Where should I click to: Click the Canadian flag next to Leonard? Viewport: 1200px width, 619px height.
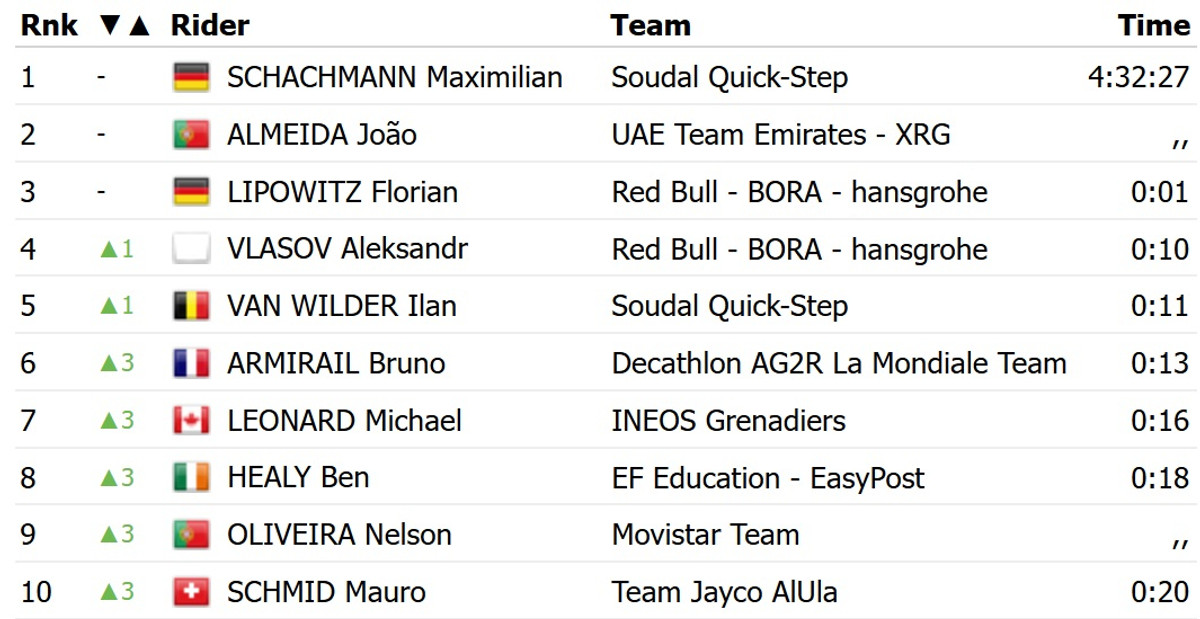pyautogui.click(x=191, y=420)
